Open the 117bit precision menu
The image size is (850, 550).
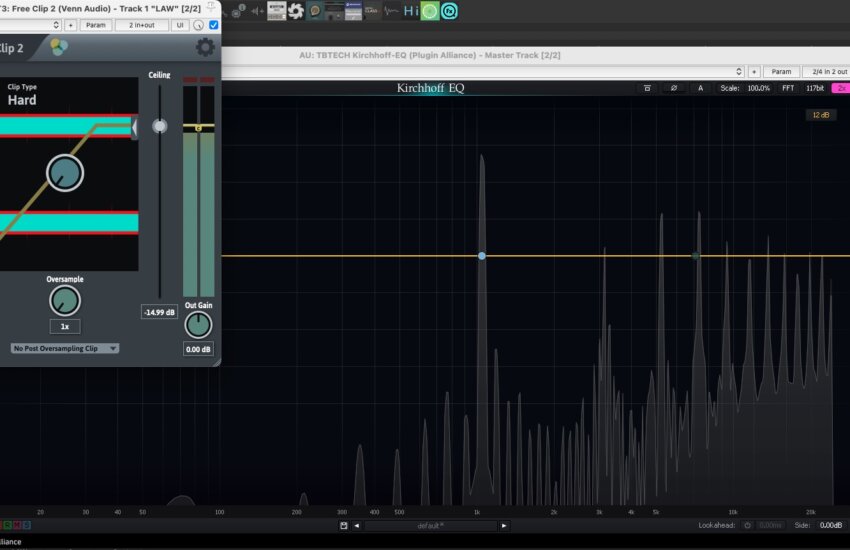click(x=814, y=88)
